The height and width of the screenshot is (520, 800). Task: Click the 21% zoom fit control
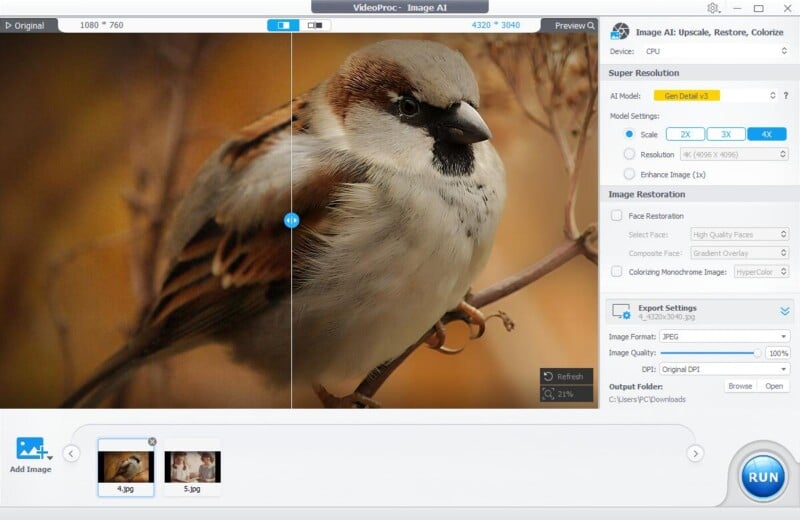coord(564,395)
